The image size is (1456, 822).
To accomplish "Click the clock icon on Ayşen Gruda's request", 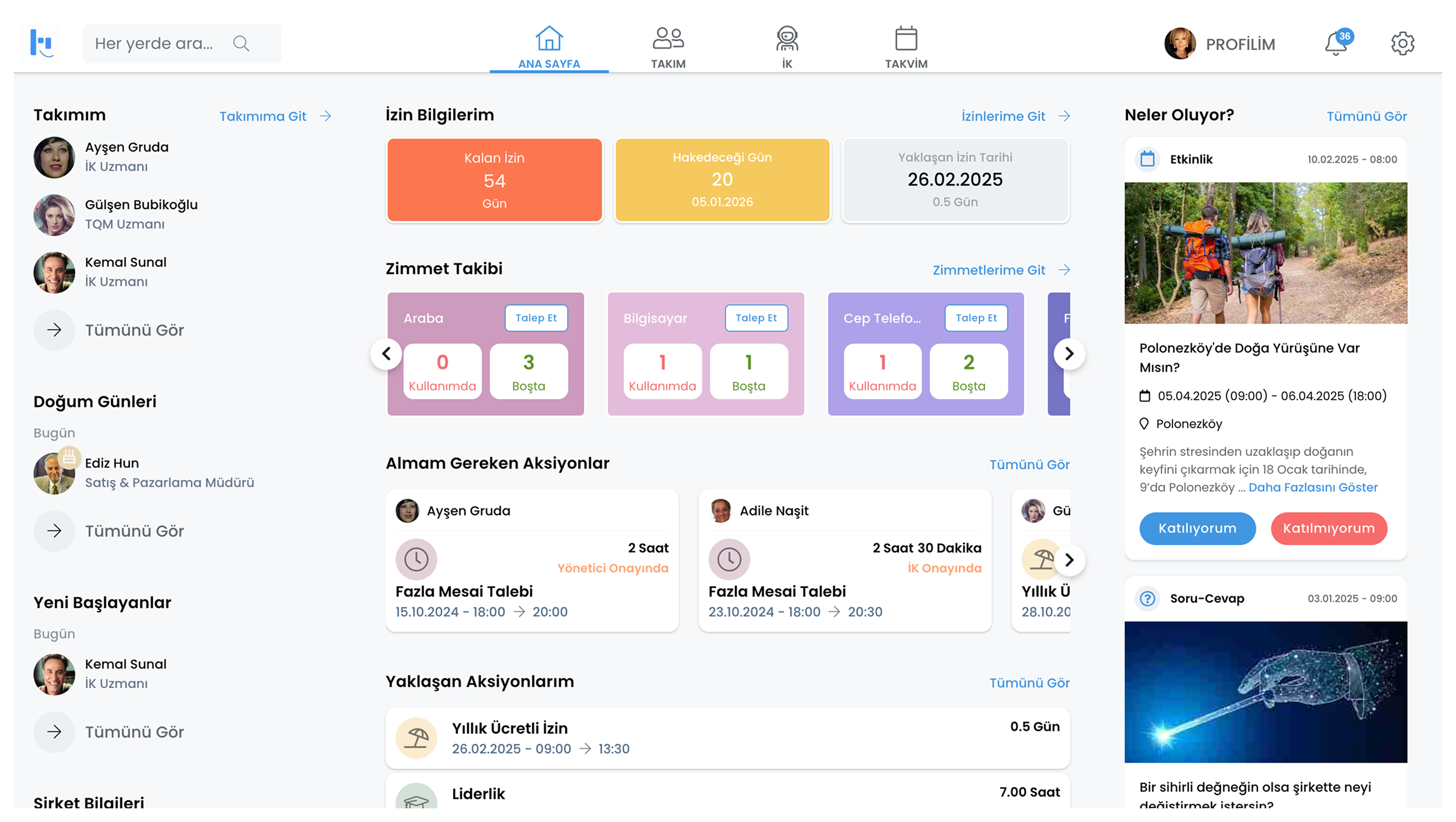I will 416,559.
